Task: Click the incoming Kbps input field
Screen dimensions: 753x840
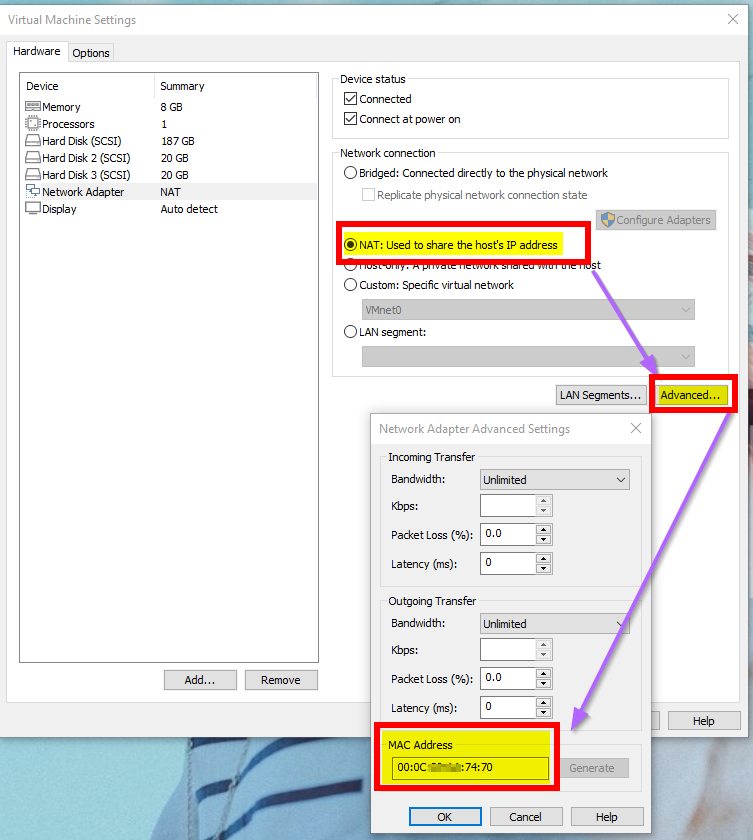Action: pos(508,505)
